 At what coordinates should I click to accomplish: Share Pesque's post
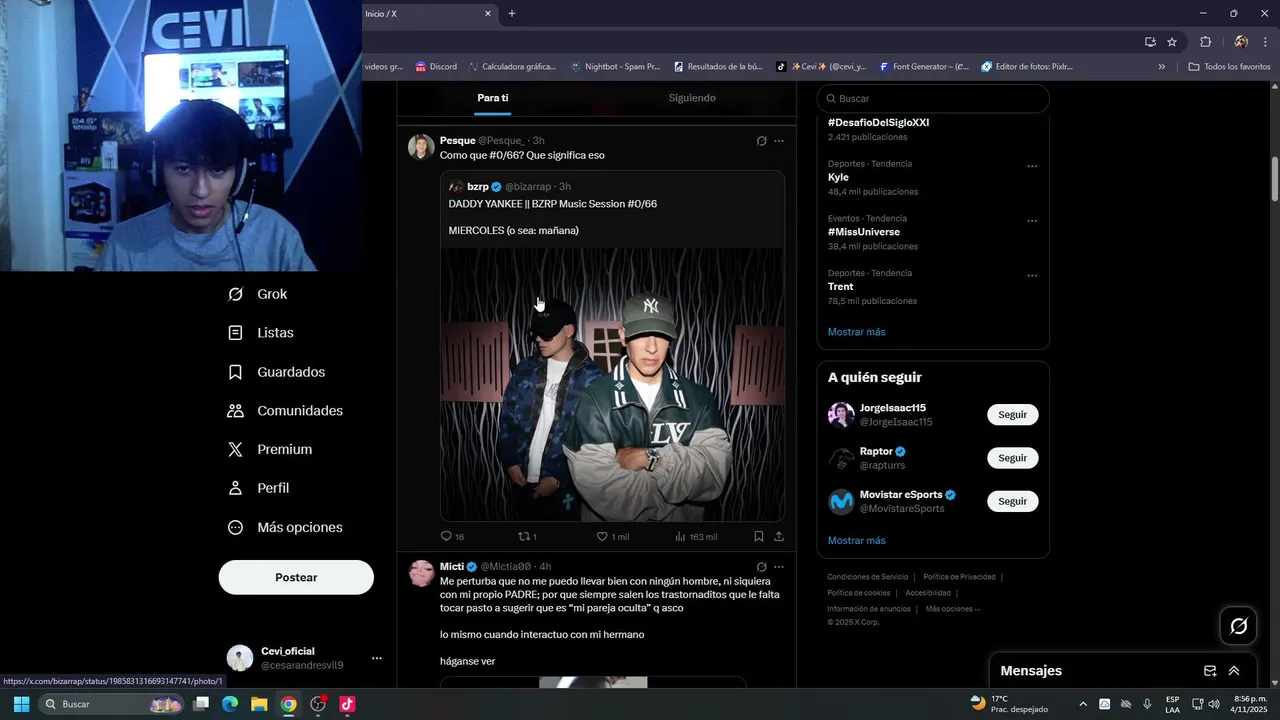click(x=779, y=537)
